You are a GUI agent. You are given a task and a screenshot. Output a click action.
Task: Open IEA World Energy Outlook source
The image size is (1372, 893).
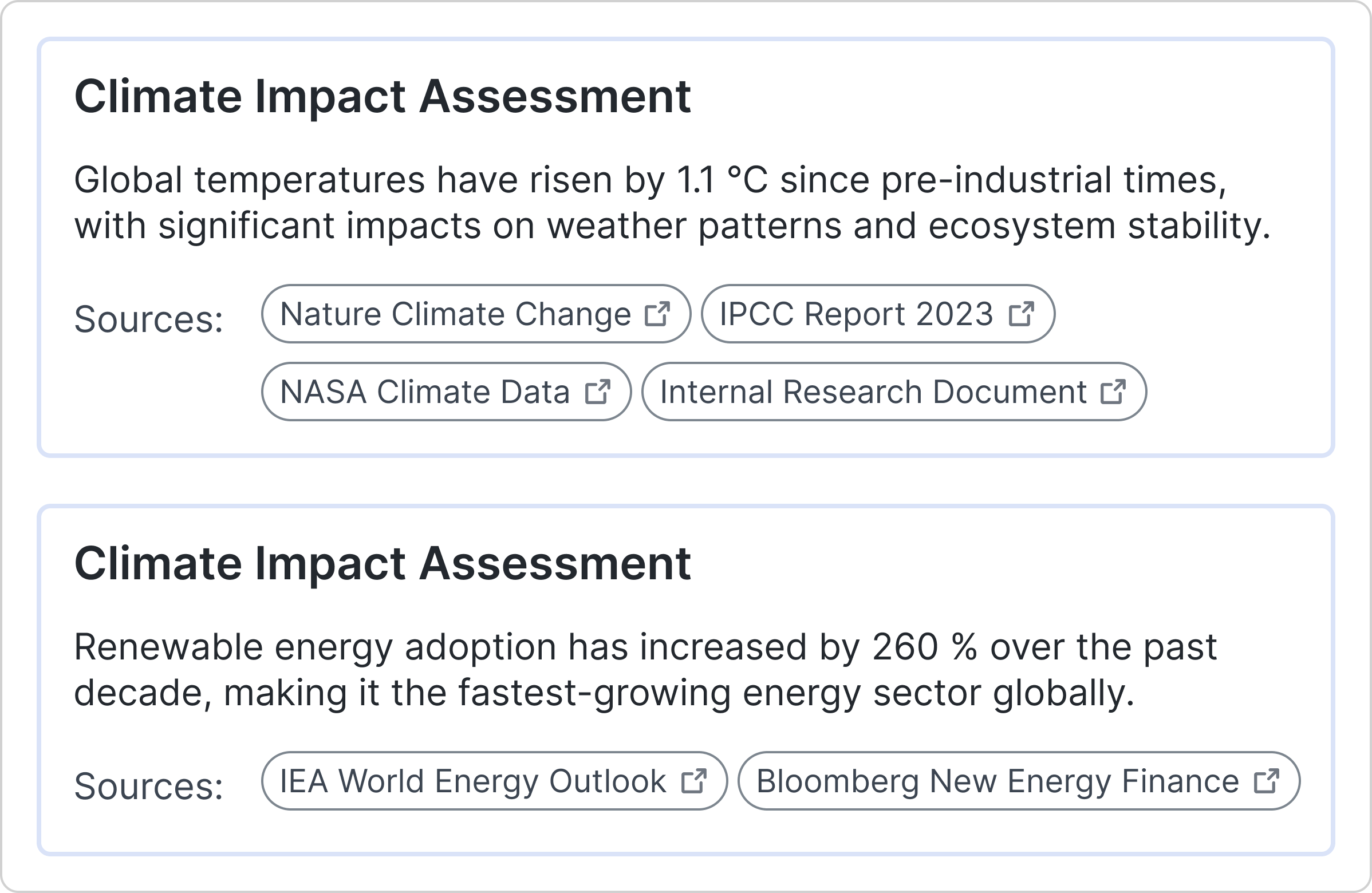pyautogui.click(x=473, y=781)
